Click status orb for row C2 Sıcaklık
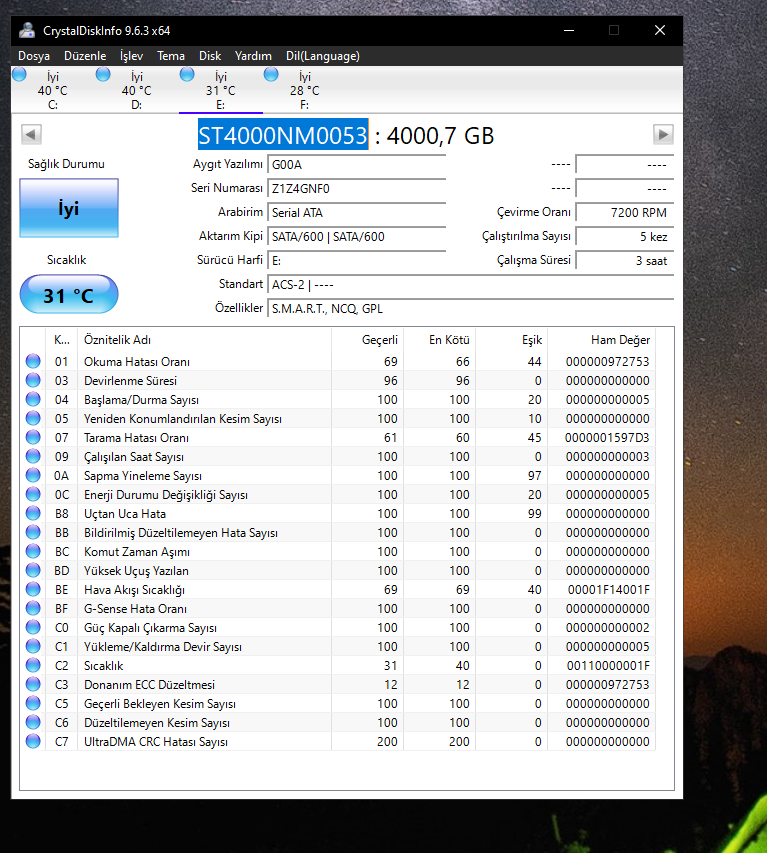This screenshot has height=853, width=767. [x=33, y=665]
